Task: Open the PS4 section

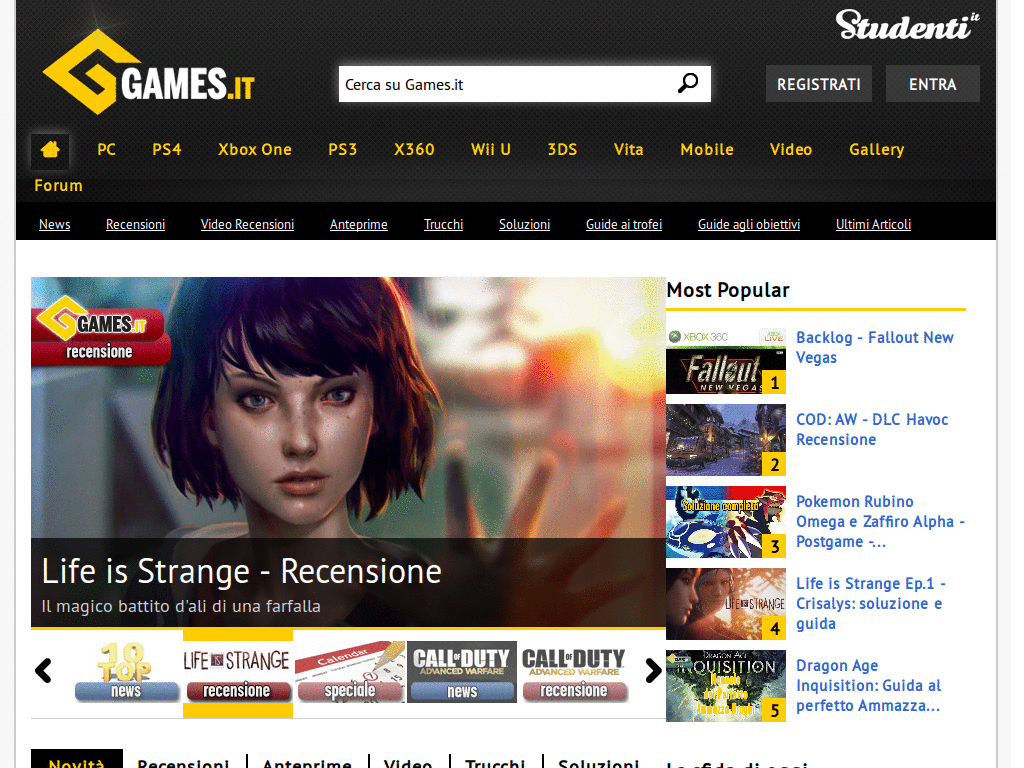Action: click(x=167, y=150)
